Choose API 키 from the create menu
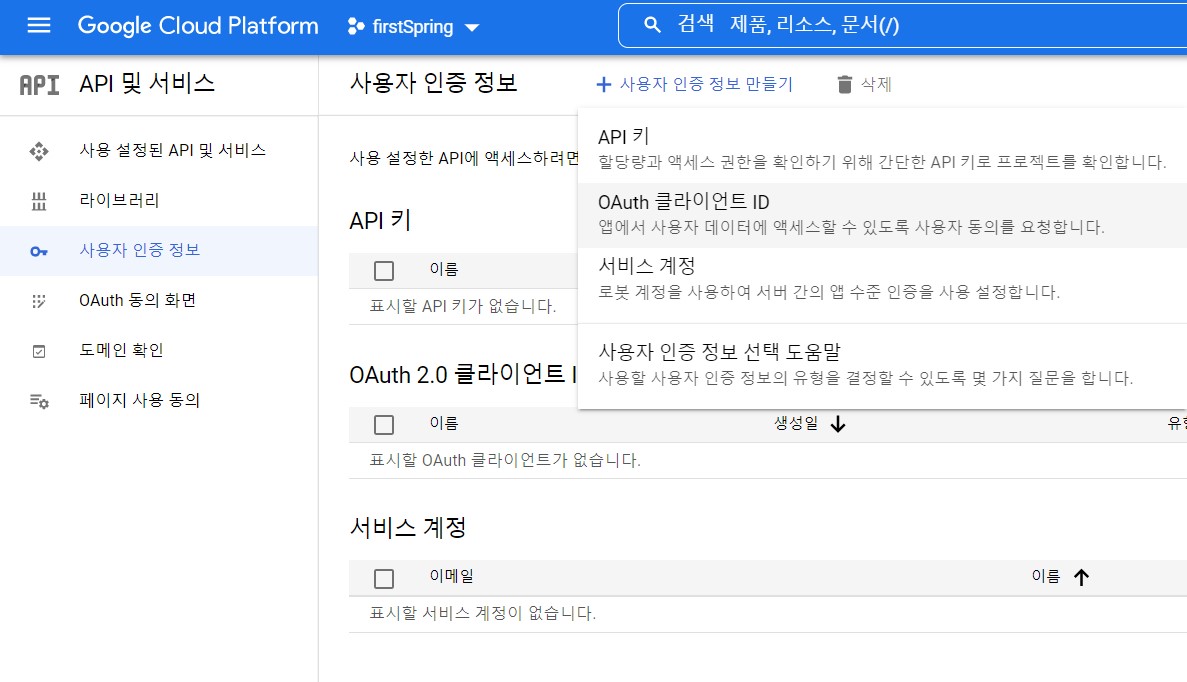 [882, 148]
